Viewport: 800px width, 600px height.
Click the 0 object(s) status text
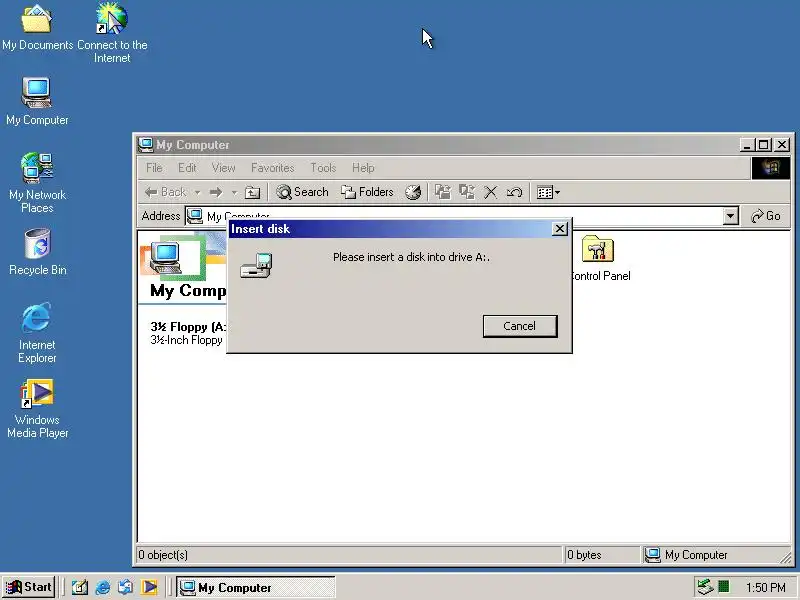[163, 555]
